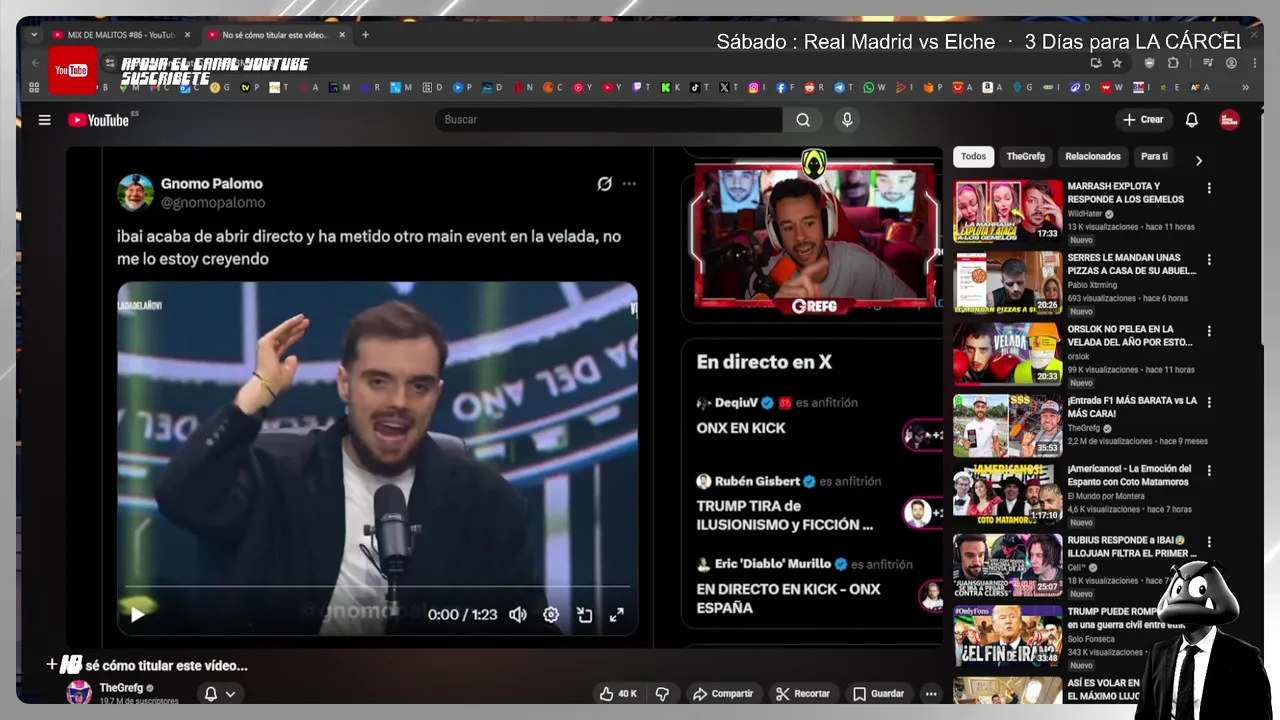The height and width of the screenshot is (720, 1280).
Task: Open the Chrome extensions puzzle icon
Action: tap(1173, 63)
